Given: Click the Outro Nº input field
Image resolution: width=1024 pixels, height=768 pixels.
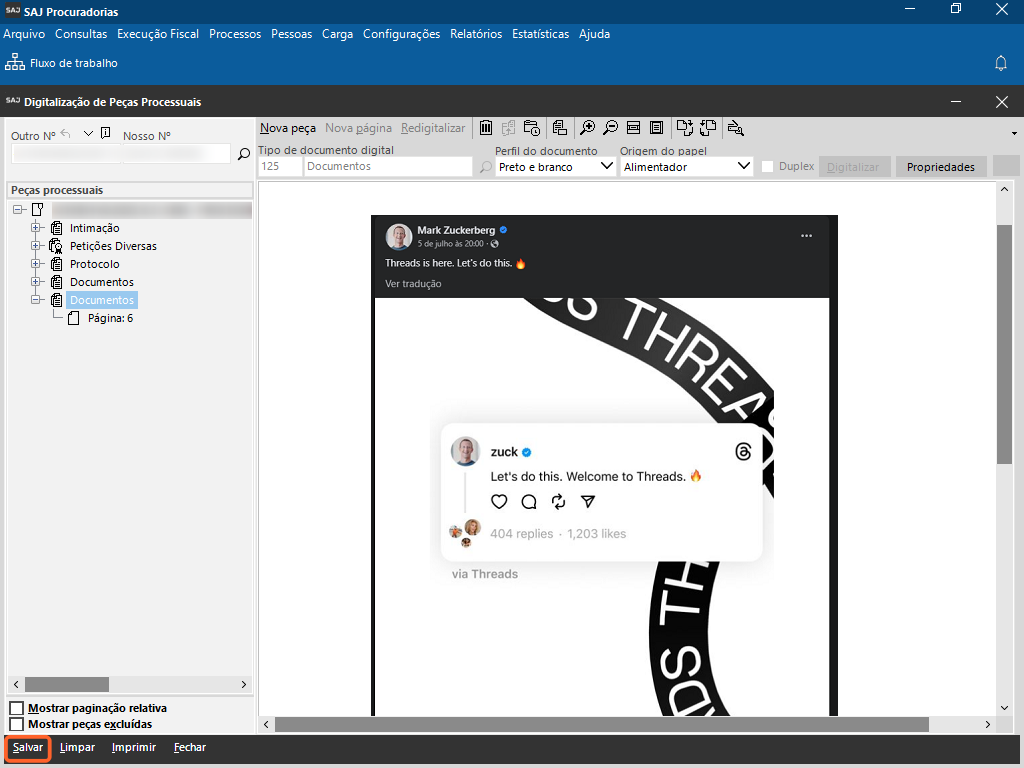Looking at the screenshot, I should [x=66, y=154].
